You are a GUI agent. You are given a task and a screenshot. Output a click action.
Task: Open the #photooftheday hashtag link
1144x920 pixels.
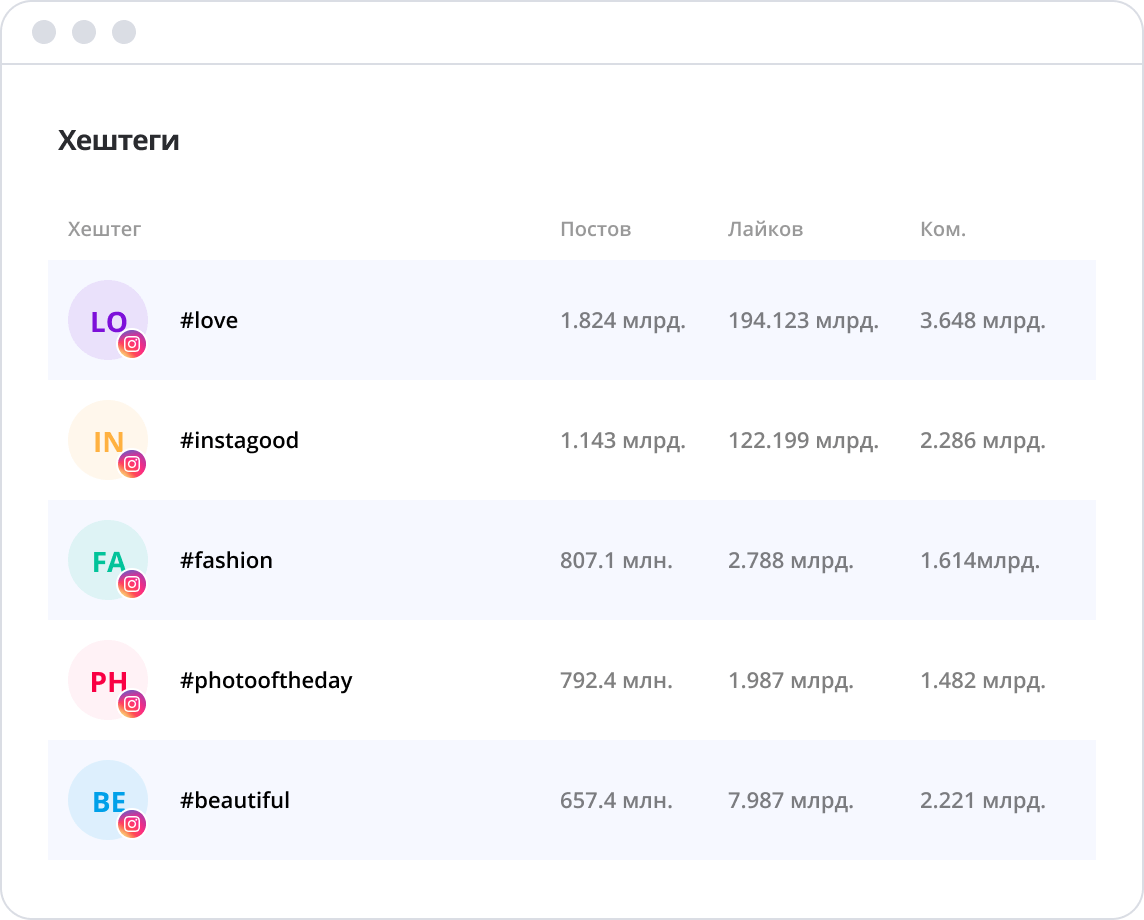coord(266,681)
